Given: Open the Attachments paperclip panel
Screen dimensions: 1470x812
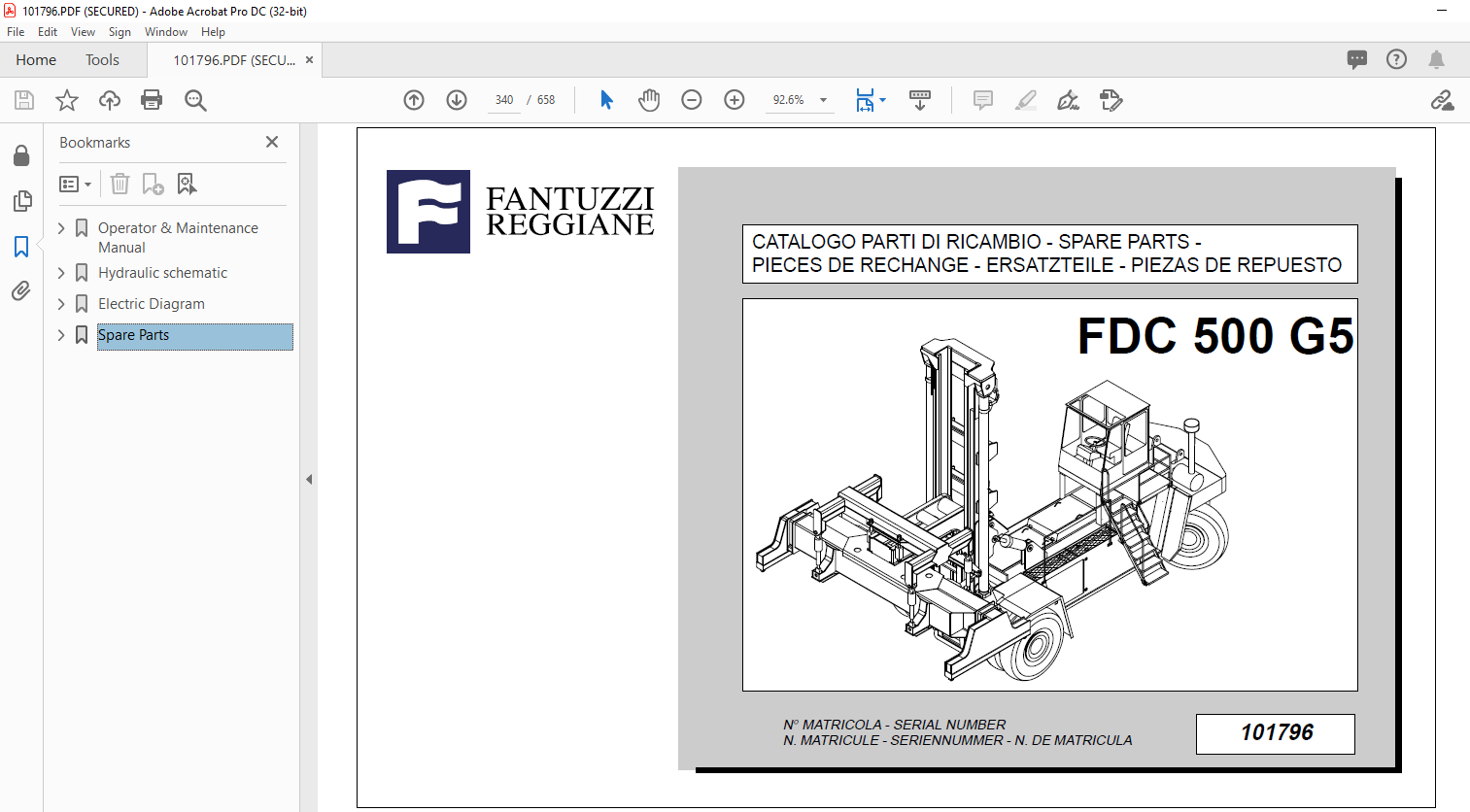Looking at the screenshot, I should pyautogui.click(x=21, y=291).
